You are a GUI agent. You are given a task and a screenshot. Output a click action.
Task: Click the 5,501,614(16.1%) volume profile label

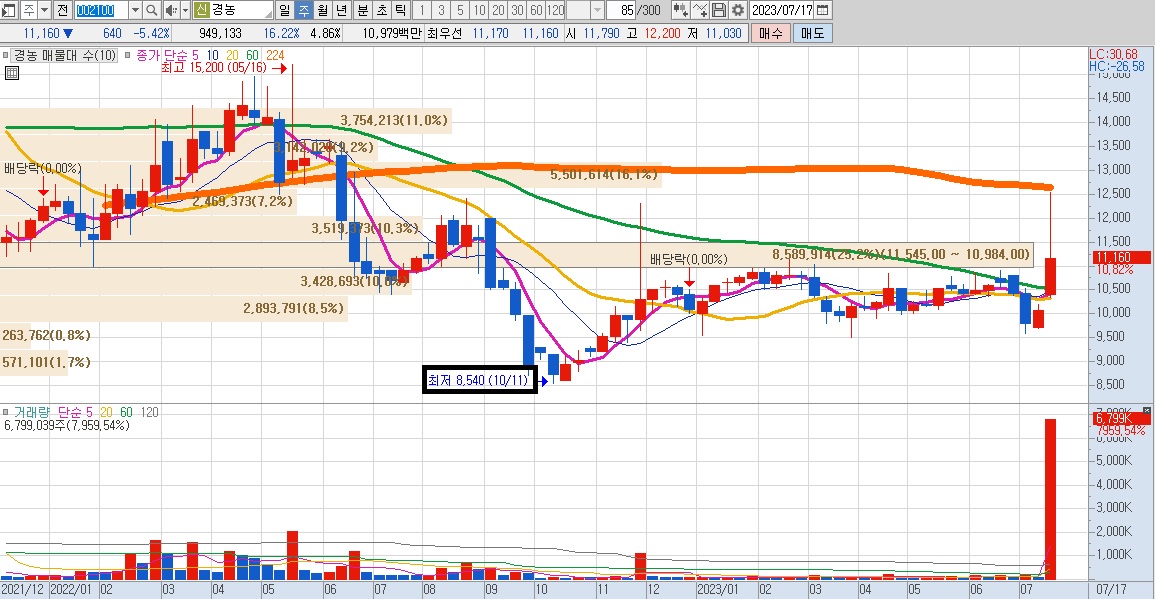[x=604, y=175]
